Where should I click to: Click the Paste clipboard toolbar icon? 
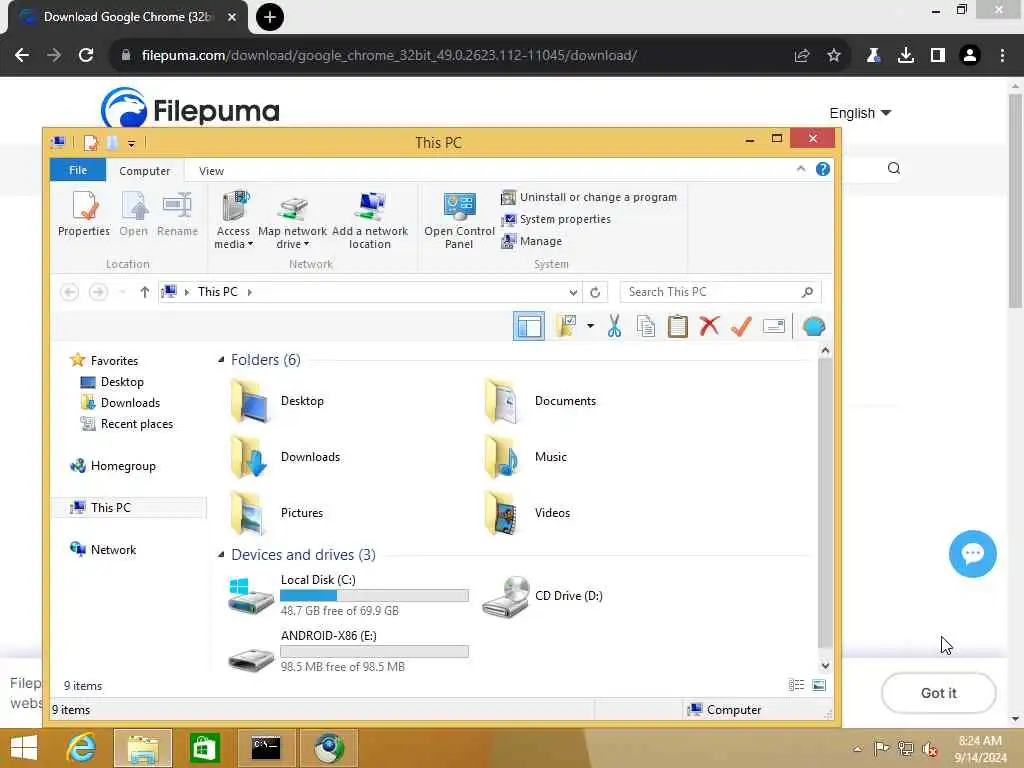click(678, 326)
